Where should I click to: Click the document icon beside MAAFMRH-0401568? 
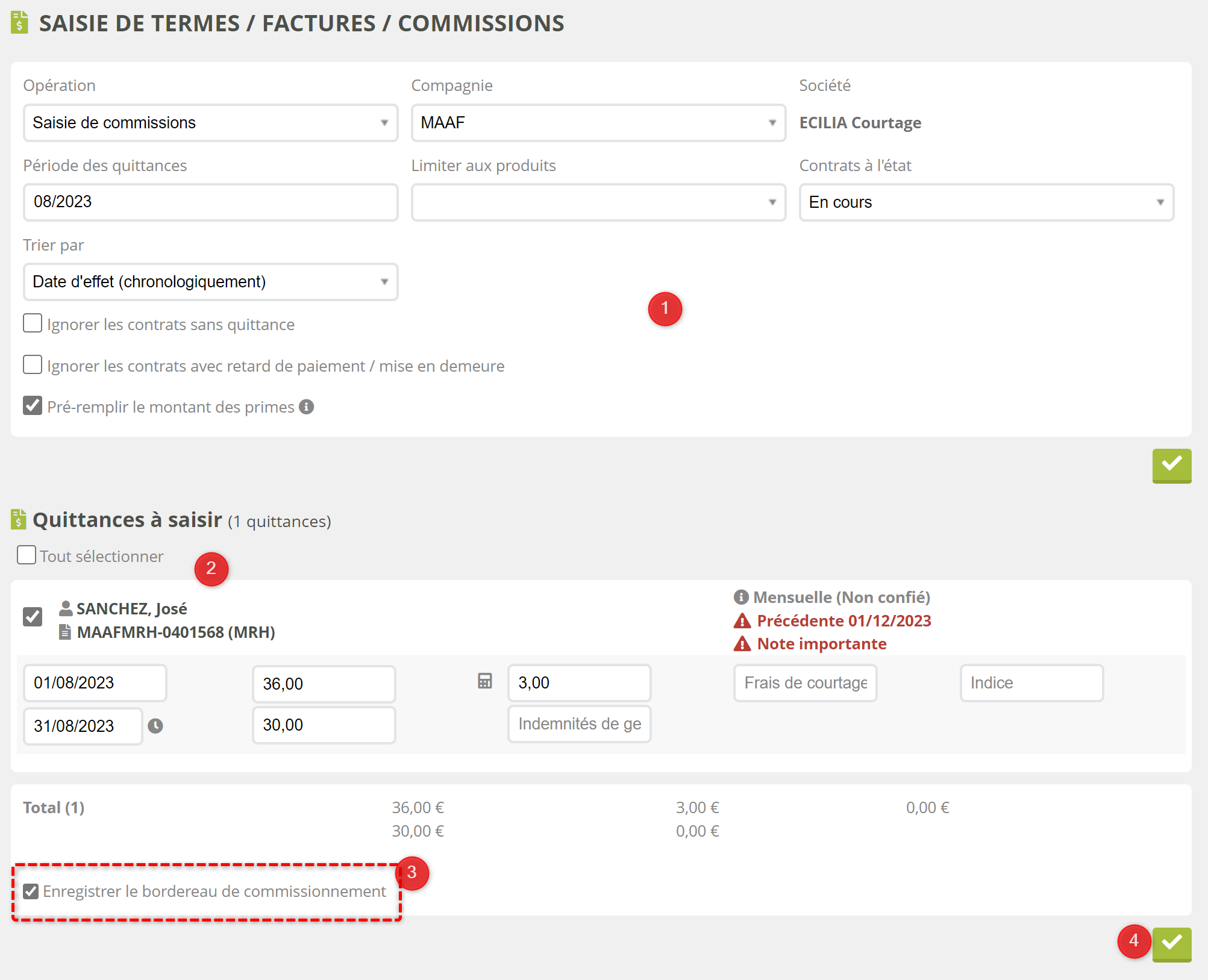[65, 632]
